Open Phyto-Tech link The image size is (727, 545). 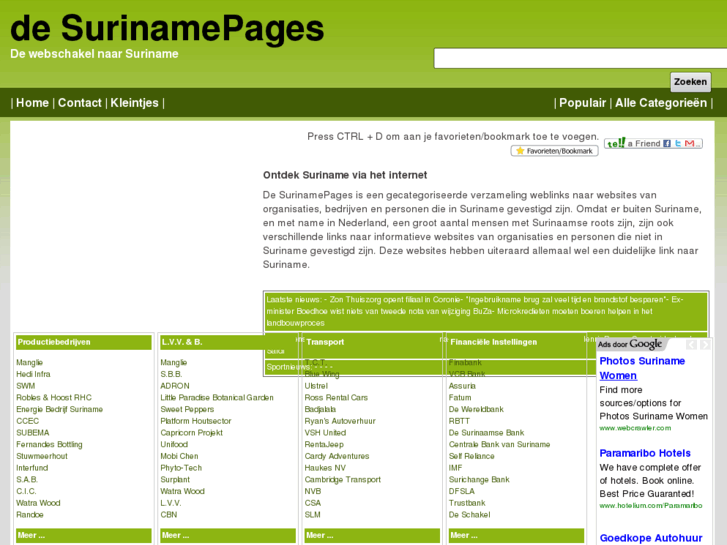click(181, 468)
